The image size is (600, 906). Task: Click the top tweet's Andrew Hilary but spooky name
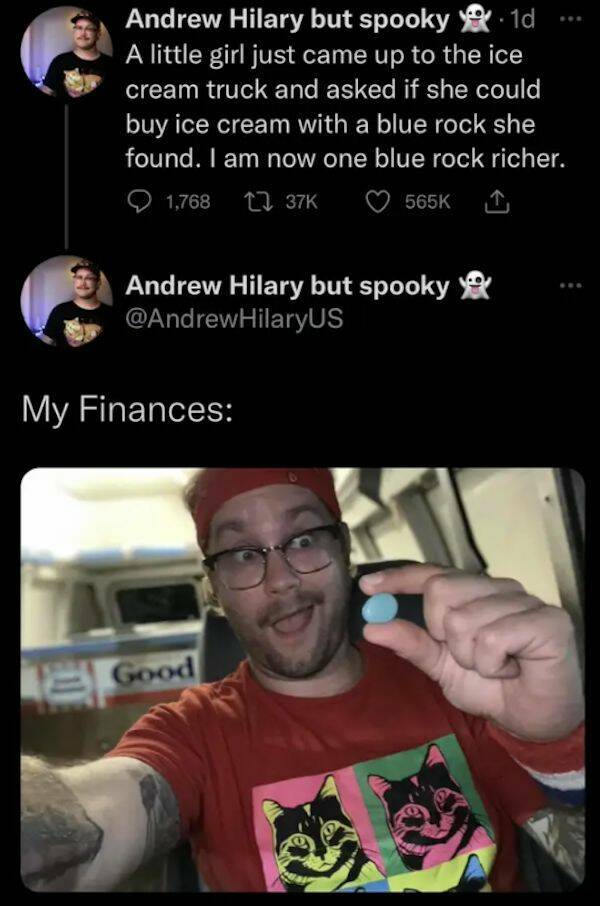(x=287, y=20)
